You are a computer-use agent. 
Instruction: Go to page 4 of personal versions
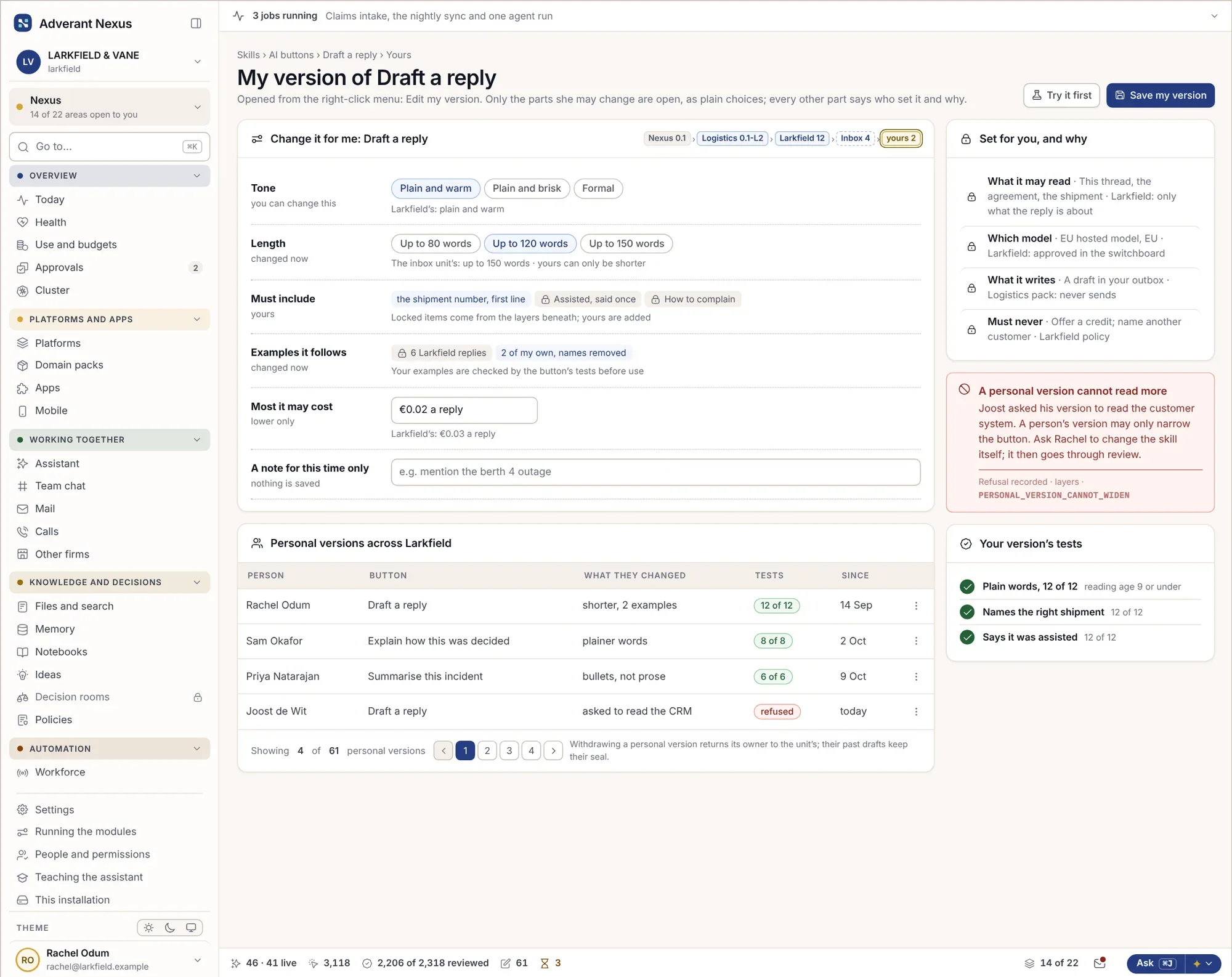point(531,750)
